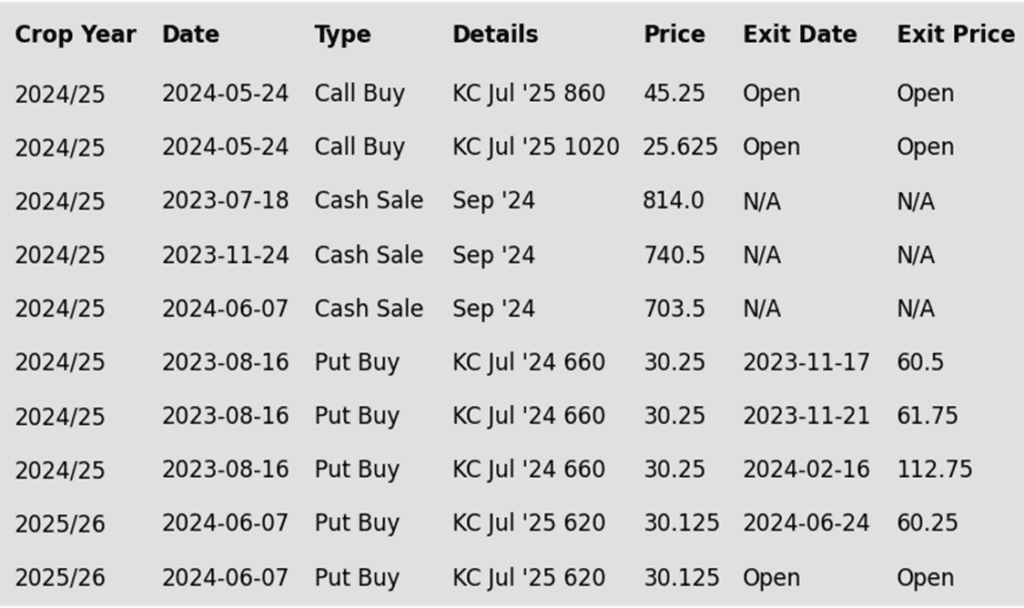Viewport: 1024px width, 608px height.
Task: Select the KC Jul '25 860 cell
Action: (528, 93)
